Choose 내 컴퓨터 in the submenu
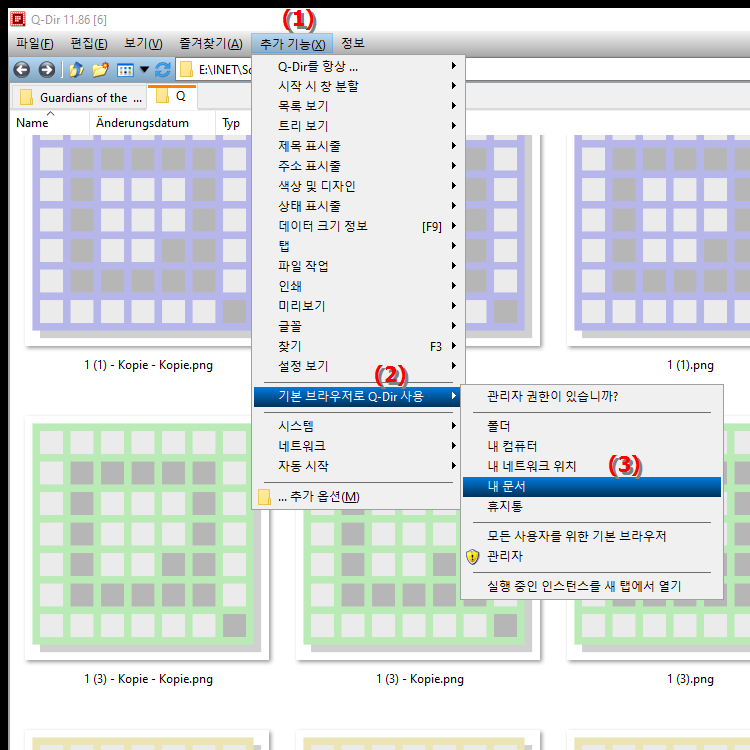 tap(592, 446)
